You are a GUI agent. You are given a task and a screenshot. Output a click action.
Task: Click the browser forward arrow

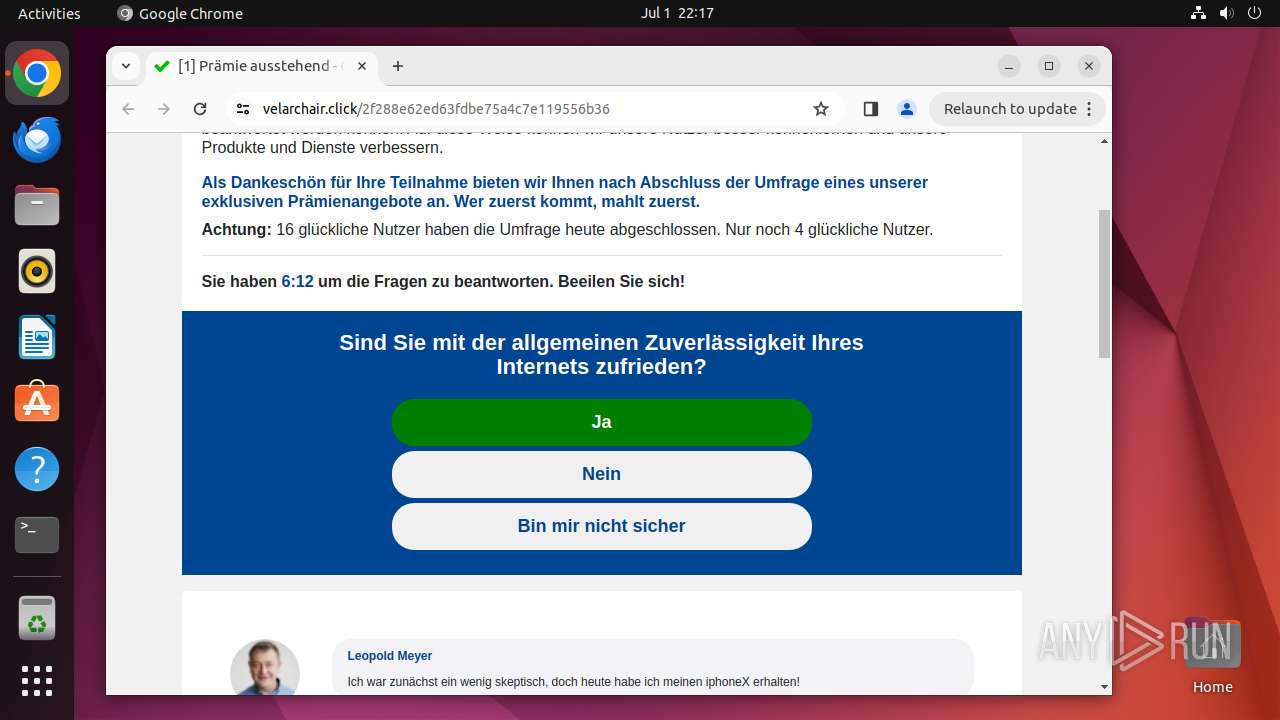[x=164, y=109]
